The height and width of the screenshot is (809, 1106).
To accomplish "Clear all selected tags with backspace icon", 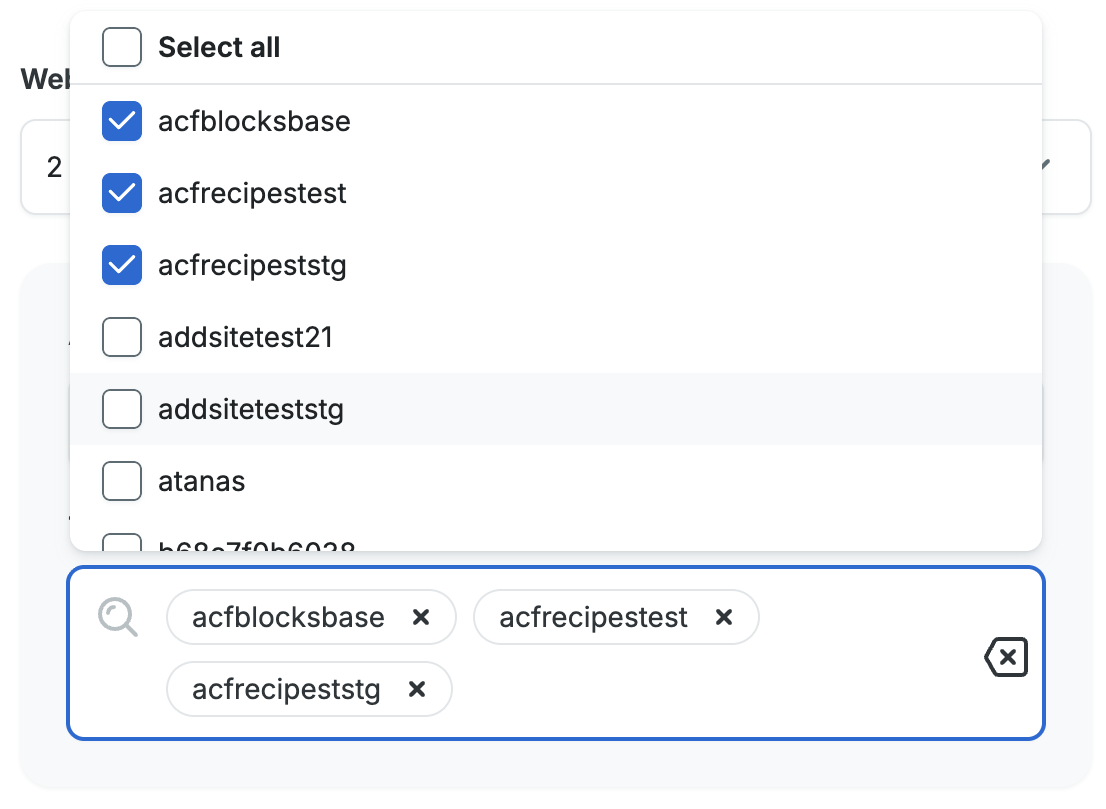I will coord(1006,658).
